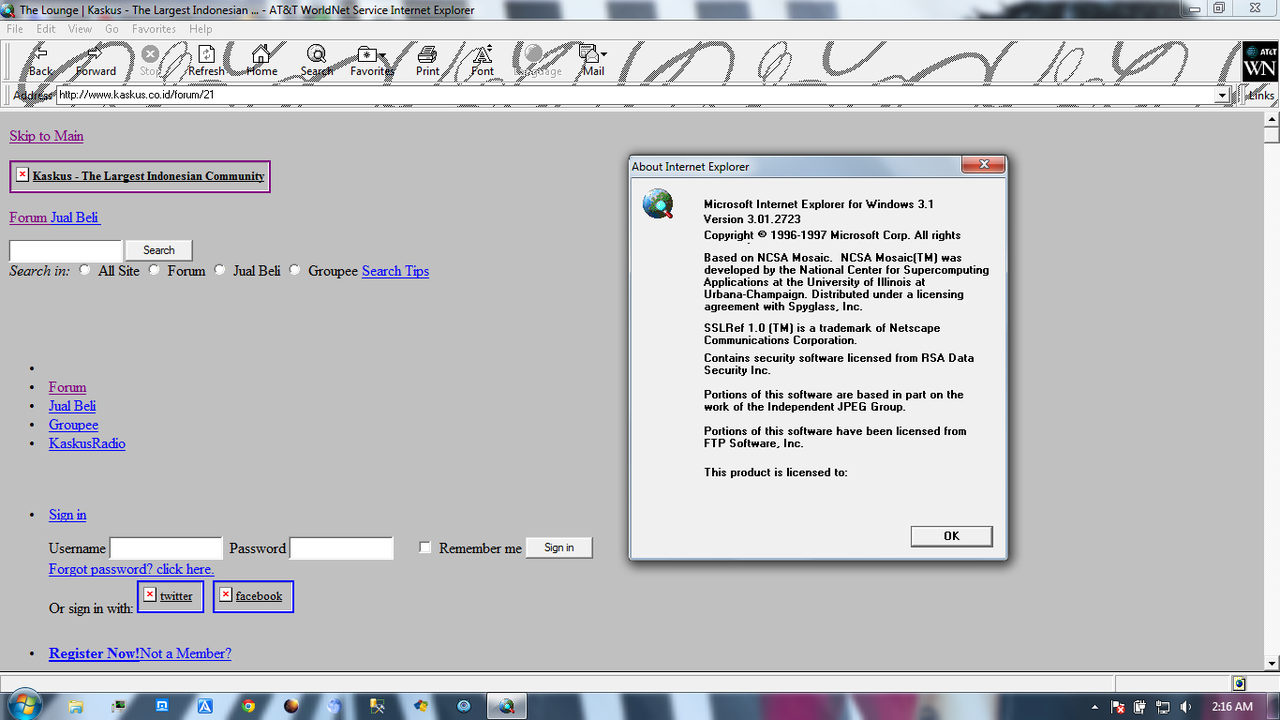Click the address URL field

(635, 95)
